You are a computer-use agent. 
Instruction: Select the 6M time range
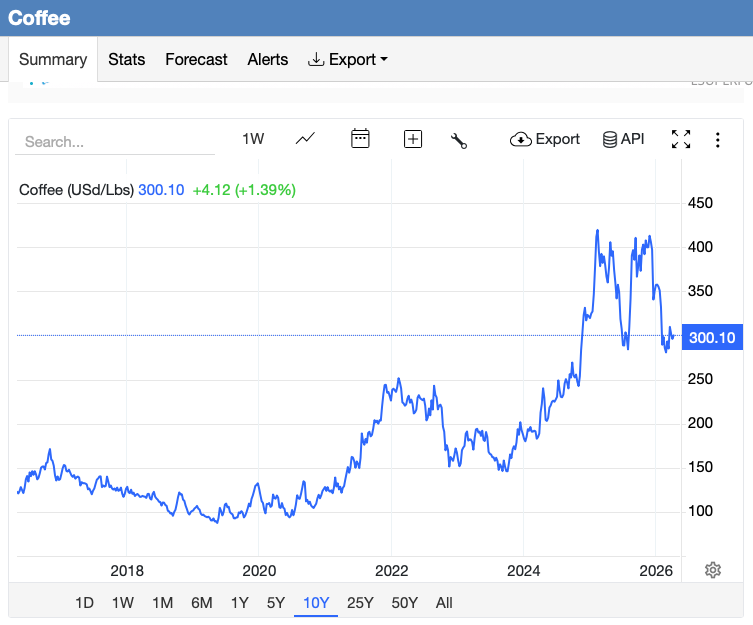coord(202,602)
